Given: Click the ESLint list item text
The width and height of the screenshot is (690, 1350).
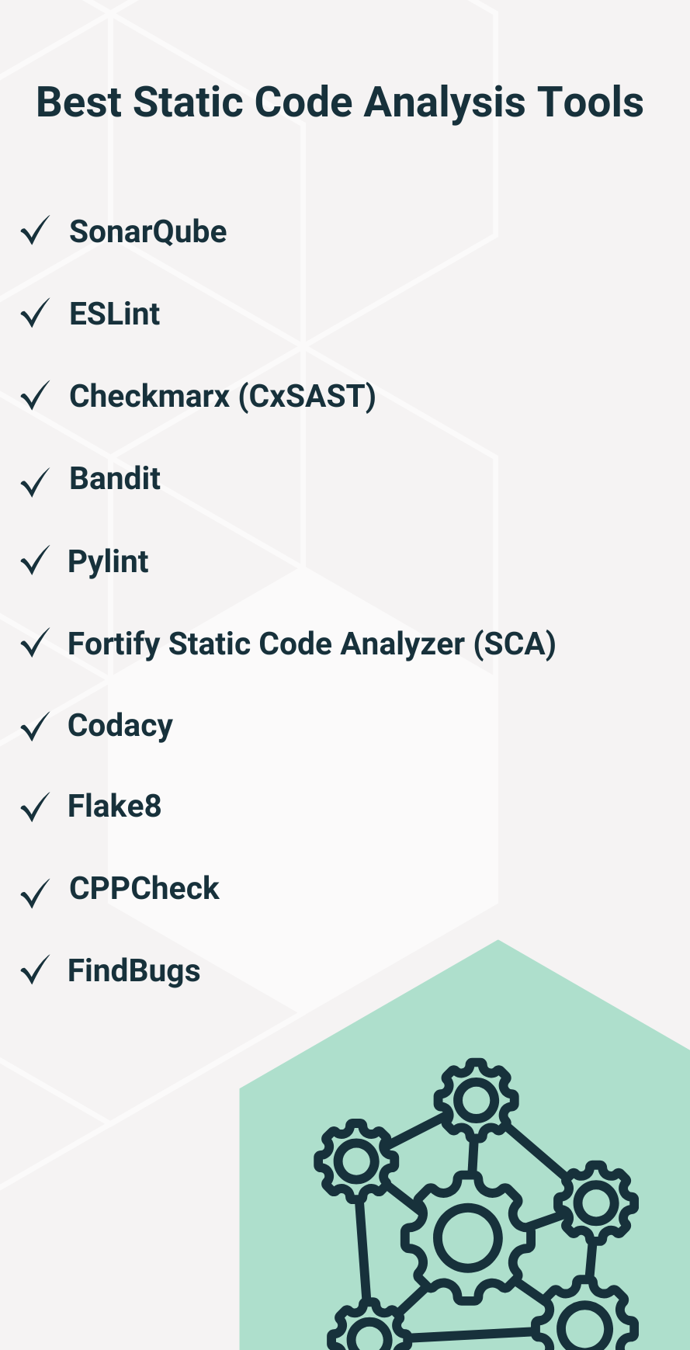Looking at the screenshot, I should (114, 314).
